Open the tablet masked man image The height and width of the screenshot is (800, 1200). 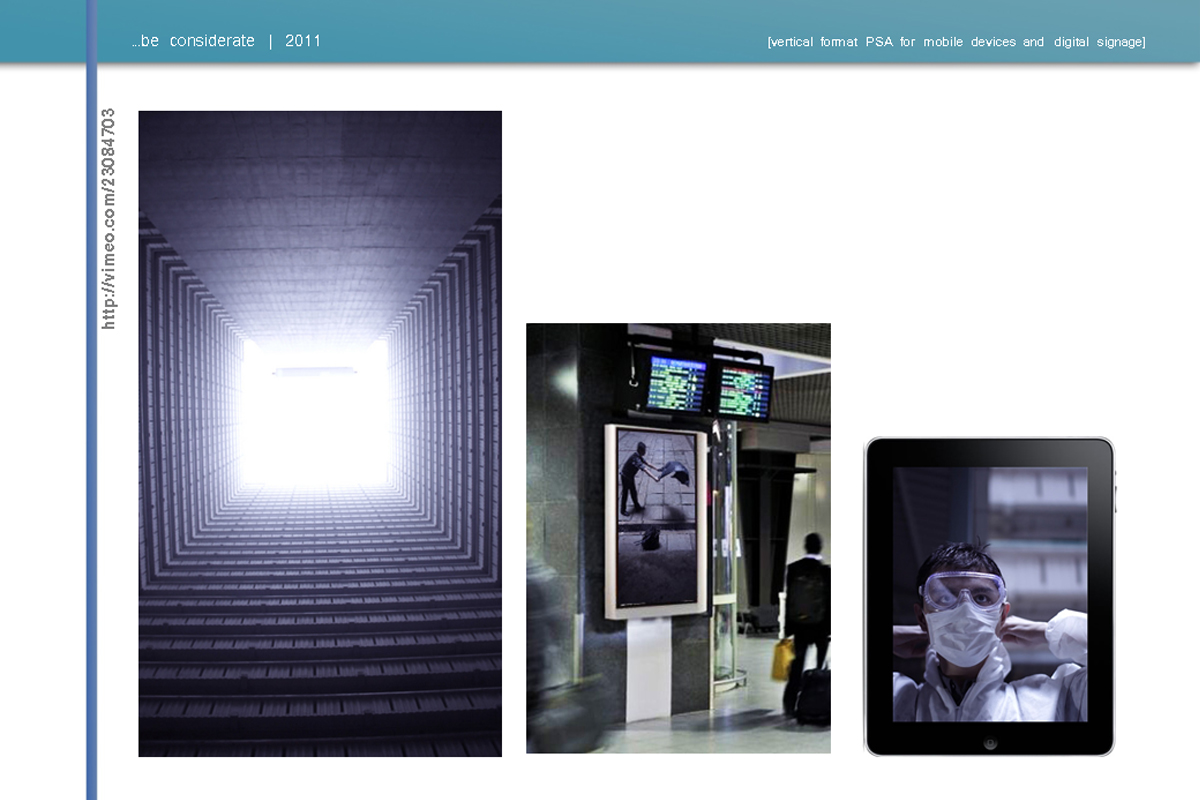(989, 596)
